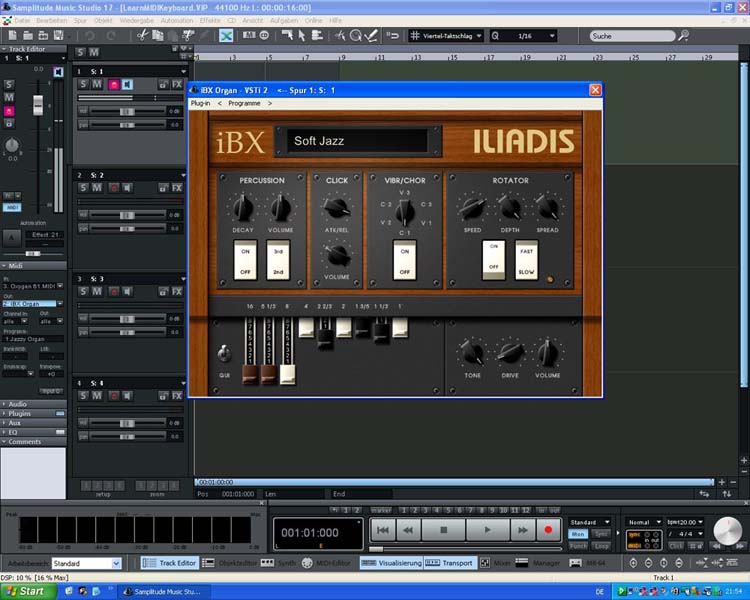Open the Manager from bottom bar
This screenshot has height=600, width=750.
pos(539,563)
